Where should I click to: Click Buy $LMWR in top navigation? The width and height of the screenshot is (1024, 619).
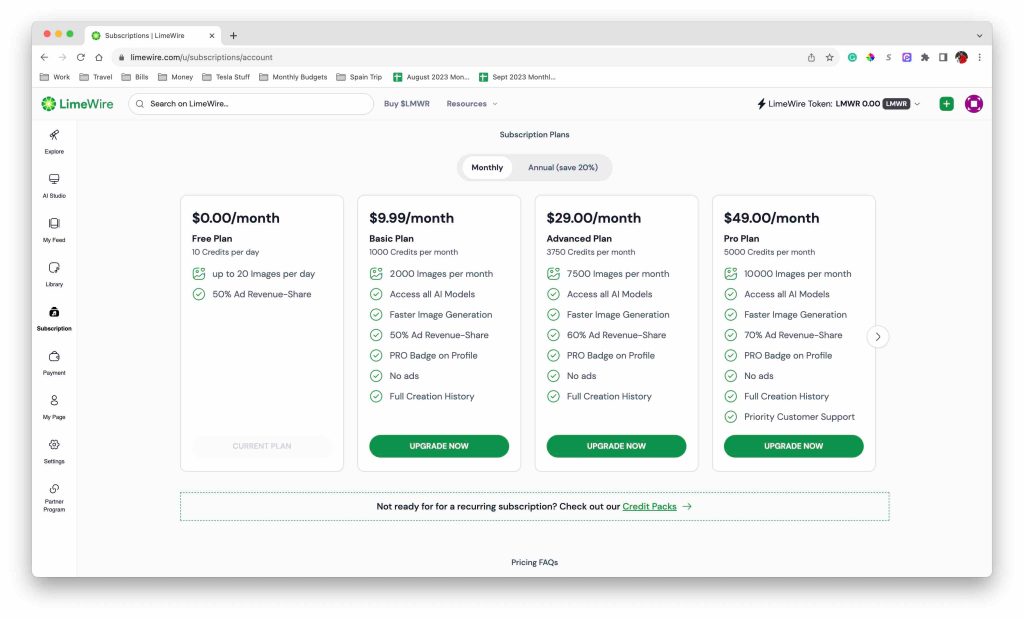pos(407,104)
